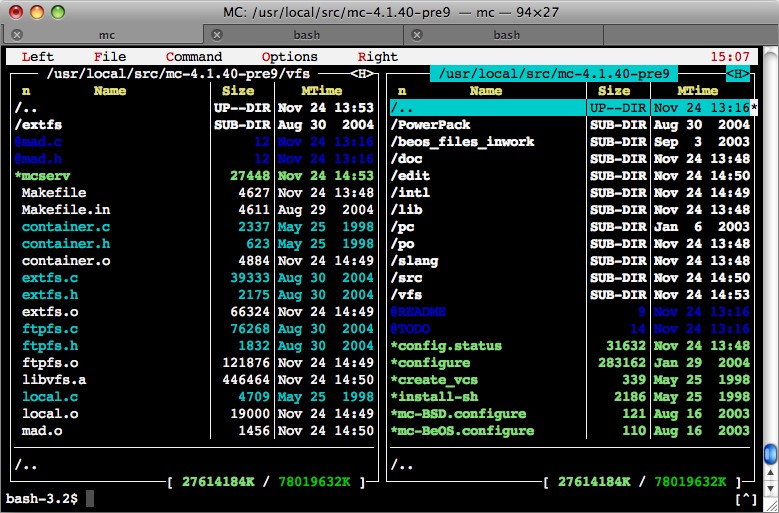Open left panel directory history <H>
The width and height of the screenshot is (779, 513).
pyautogui.click(x=363, y=74)
